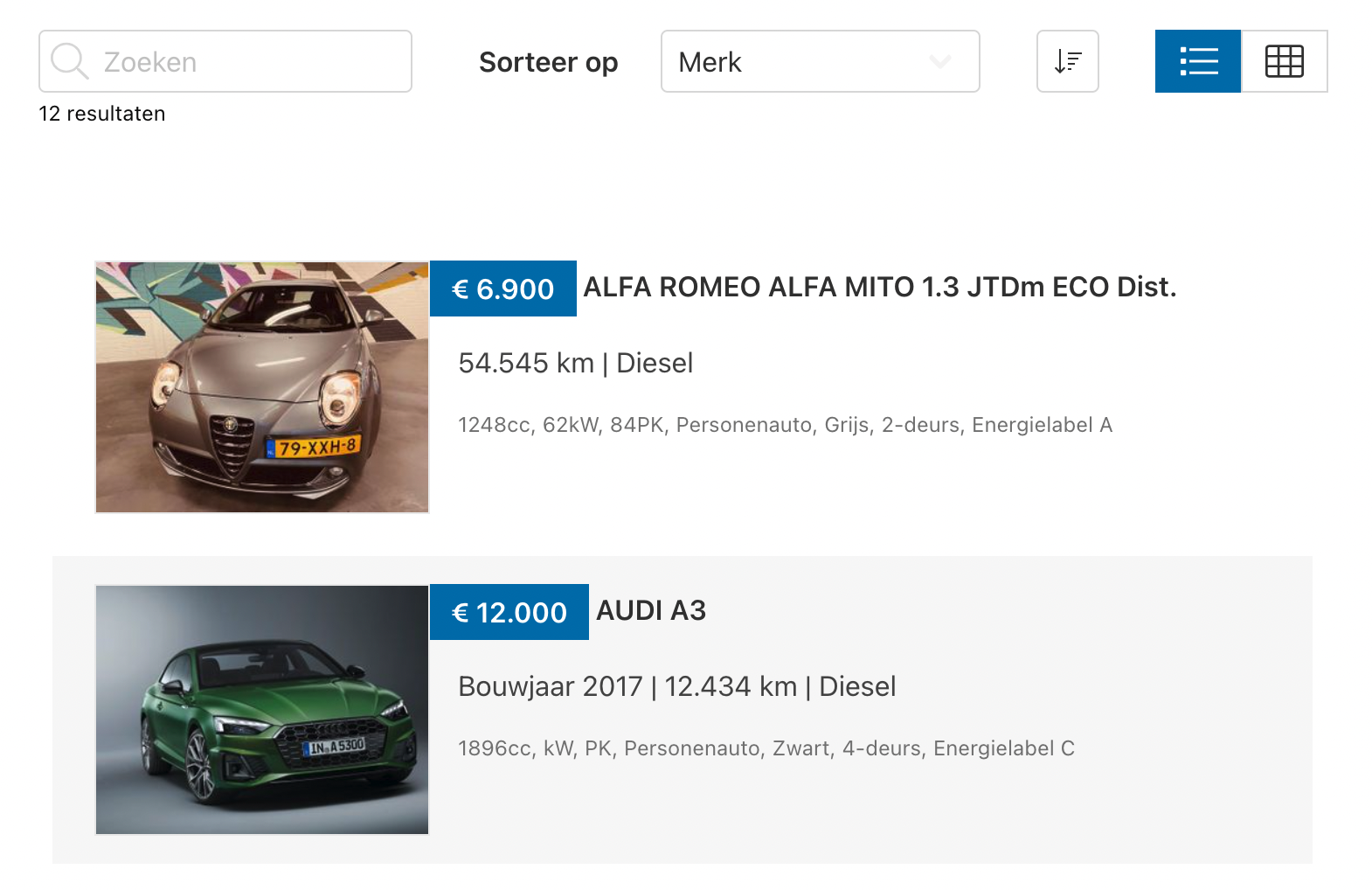Open the AUDI A3 listing title
Screen dimensions: 1372x890
click(x=651, y=611)
